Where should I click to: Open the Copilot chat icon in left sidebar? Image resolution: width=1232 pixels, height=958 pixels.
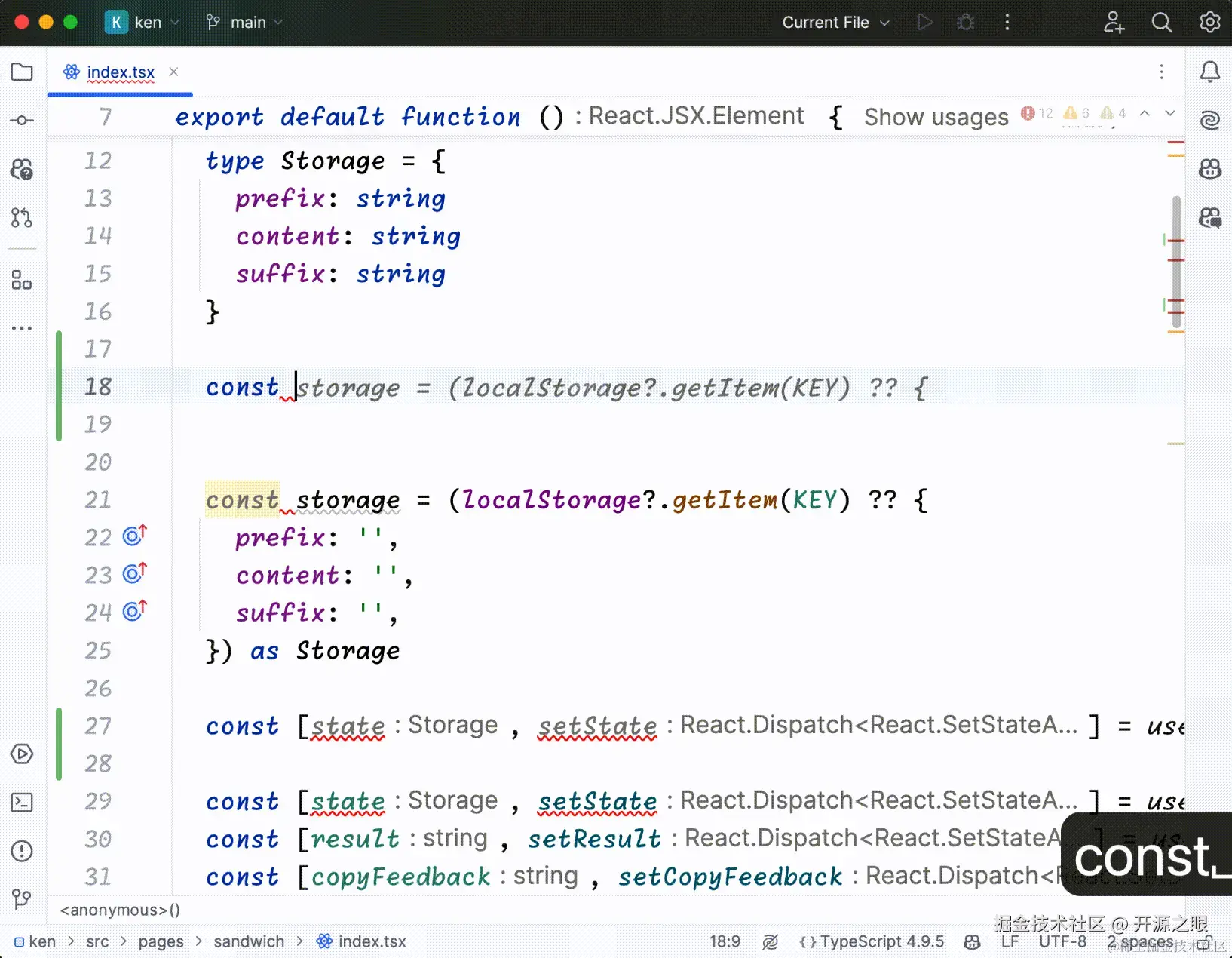(x=22, y=169)
